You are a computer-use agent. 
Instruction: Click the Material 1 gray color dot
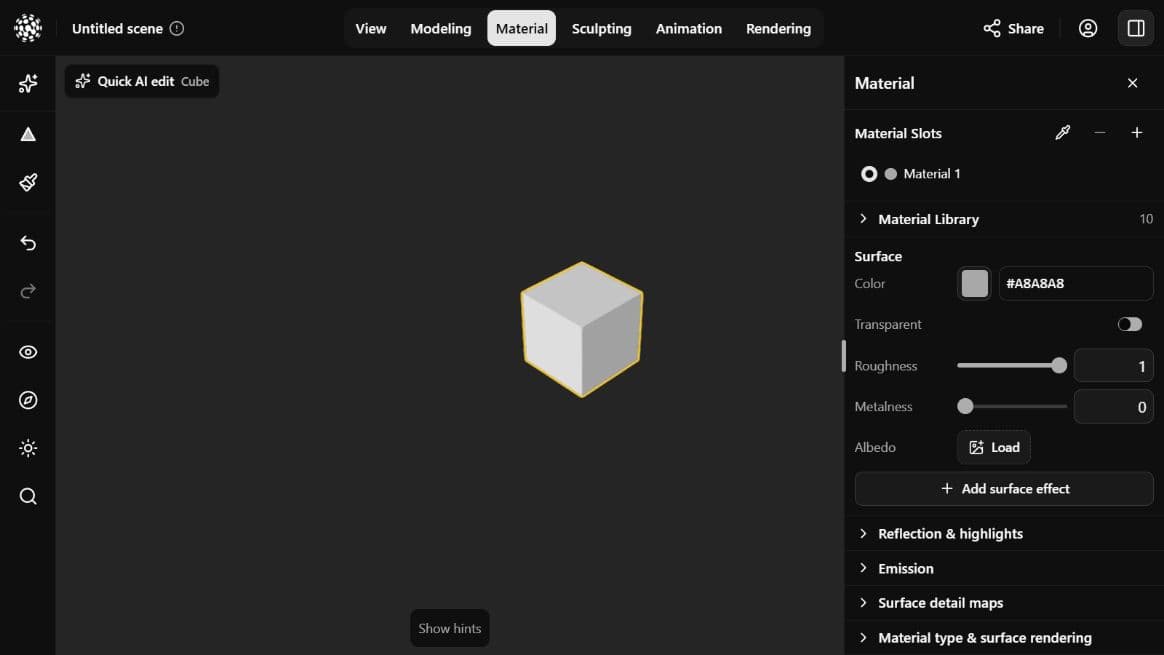891,174
